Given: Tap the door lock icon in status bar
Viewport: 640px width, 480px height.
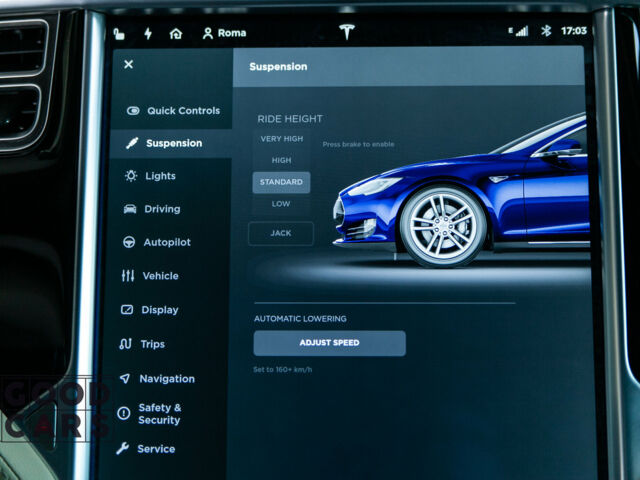Looking at the screenshot, I should pos(119,33).
